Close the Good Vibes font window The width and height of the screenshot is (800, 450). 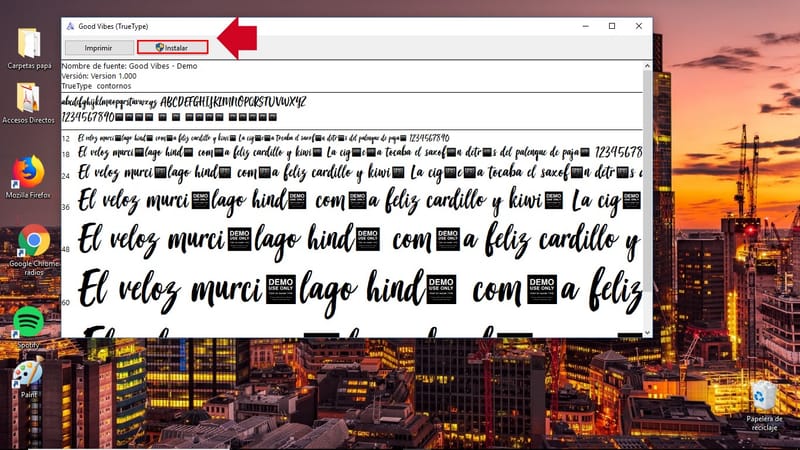click(639, 26)
